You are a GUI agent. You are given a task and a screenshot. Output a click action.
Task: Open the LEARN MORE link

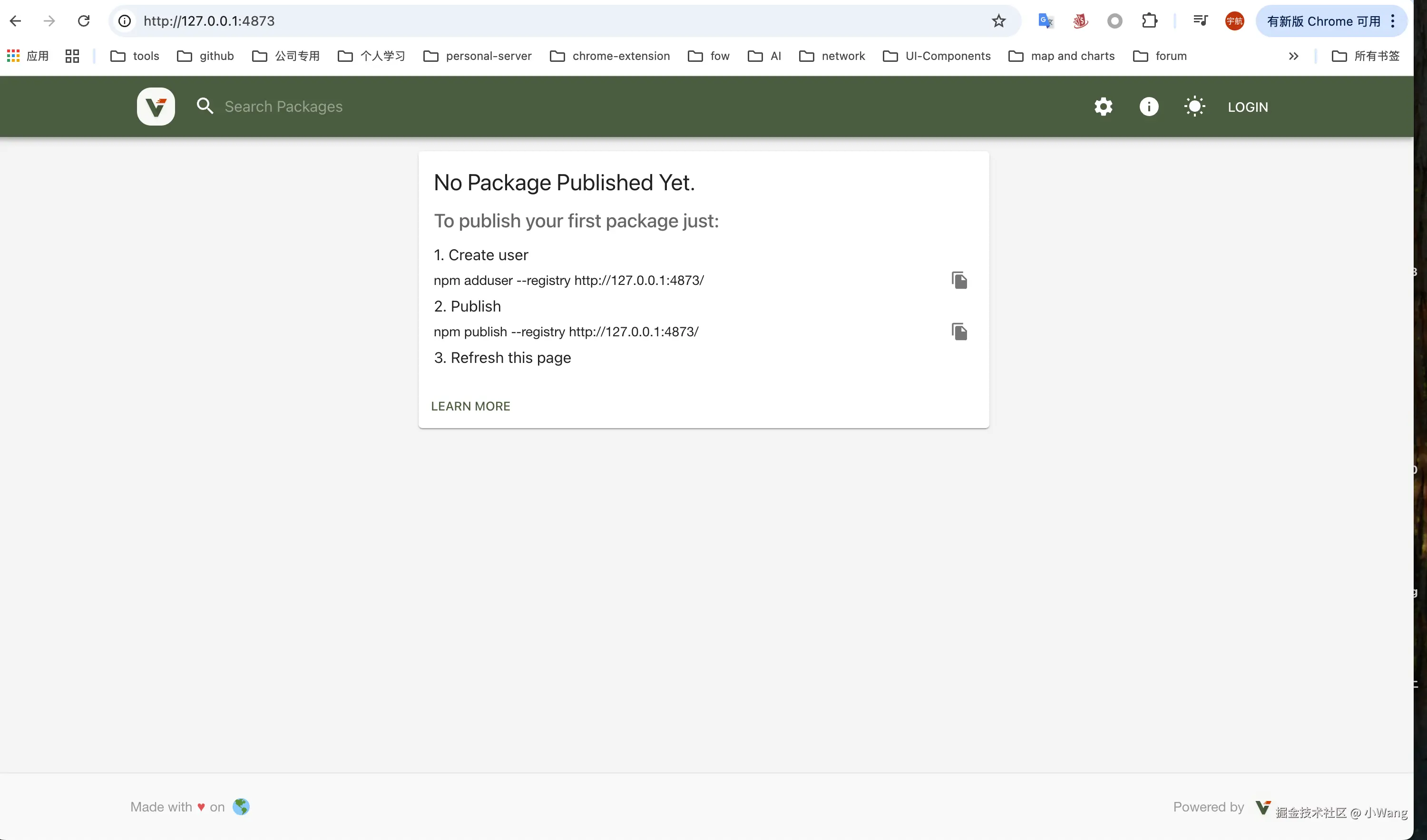470,406
